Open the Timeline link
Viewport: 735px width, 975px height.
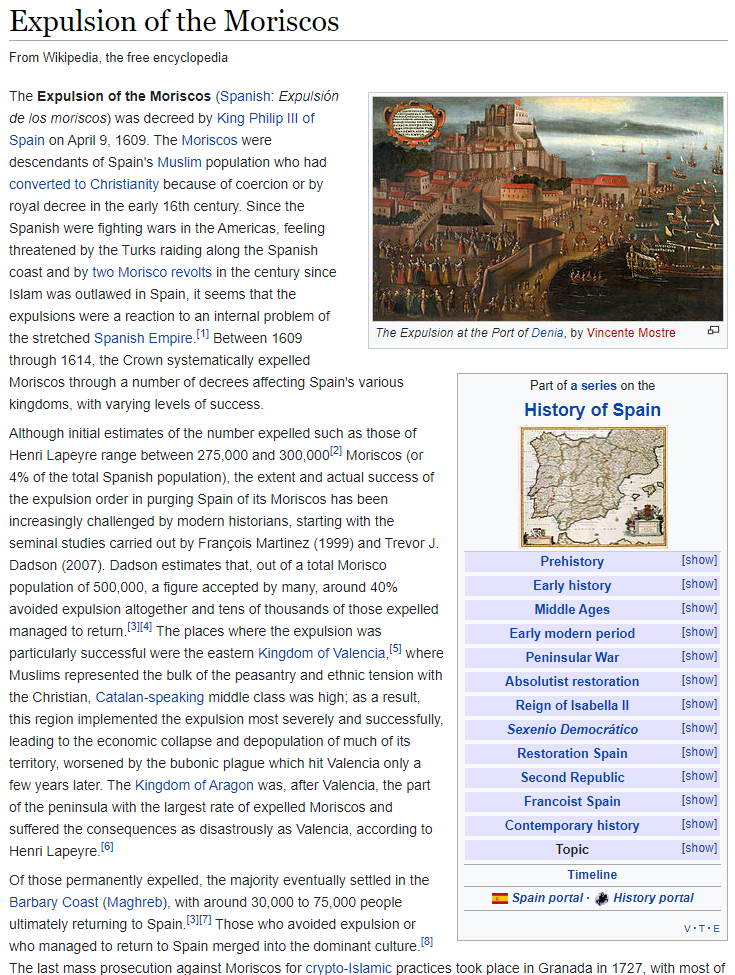pos(592,875)
